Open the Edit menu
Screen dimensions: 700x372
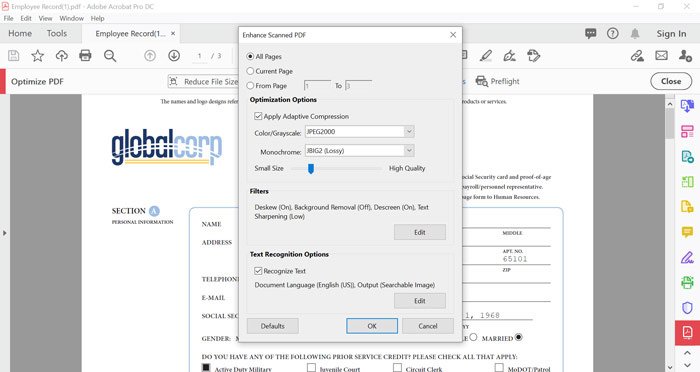coord(26,18)
